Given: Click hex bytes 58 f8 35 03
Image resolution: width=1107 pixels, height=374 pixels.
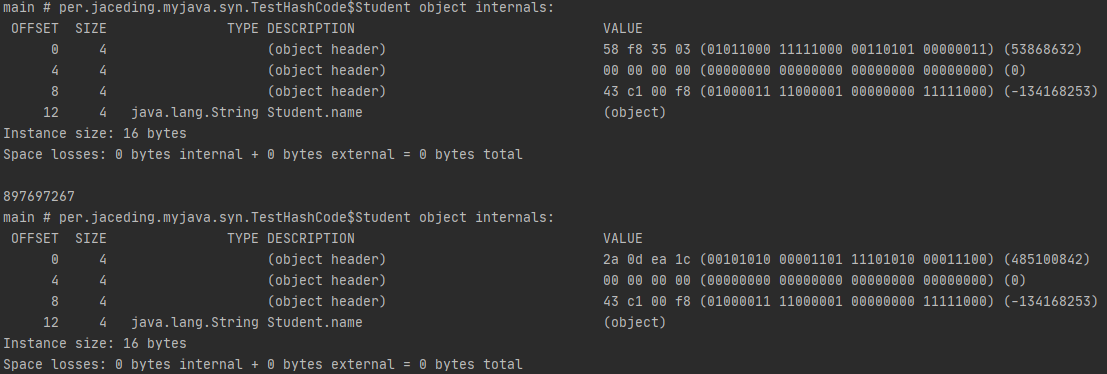Looking at the screenshot, I should (x=647, y=49).
